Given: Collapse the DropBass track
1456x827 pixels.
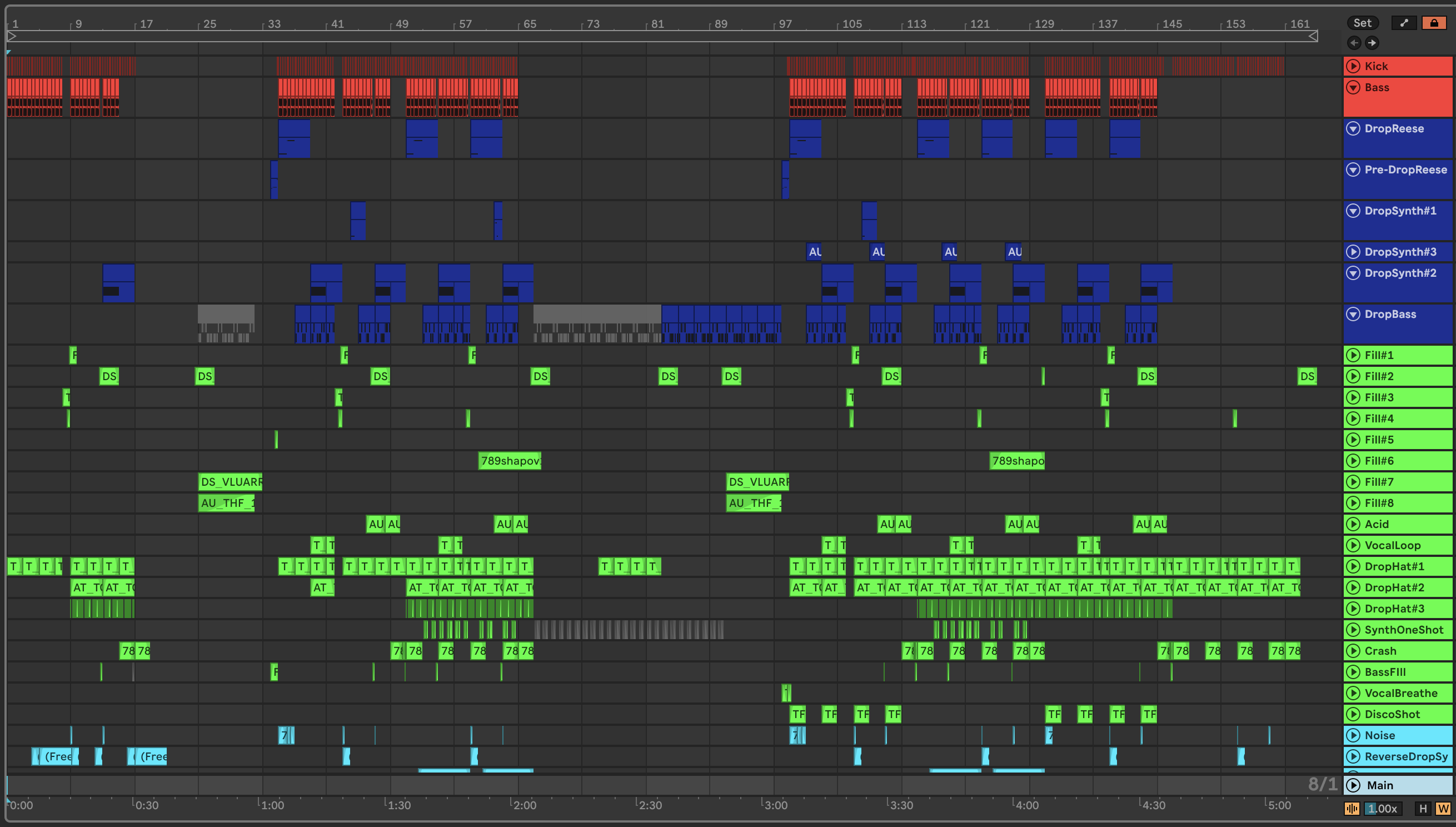Looking at the screenshot, I should (1354, 314).
